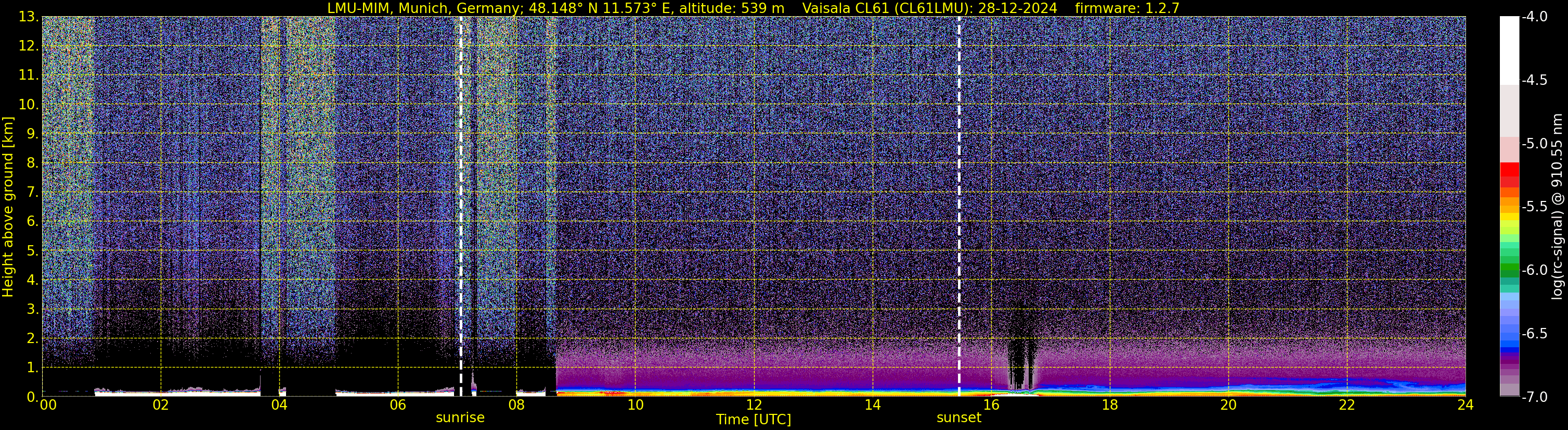Click the colorbar tick label '-5.0'
This screenshot has width=1568, height=430.
pyautogui.click(x=1534, y=144)
